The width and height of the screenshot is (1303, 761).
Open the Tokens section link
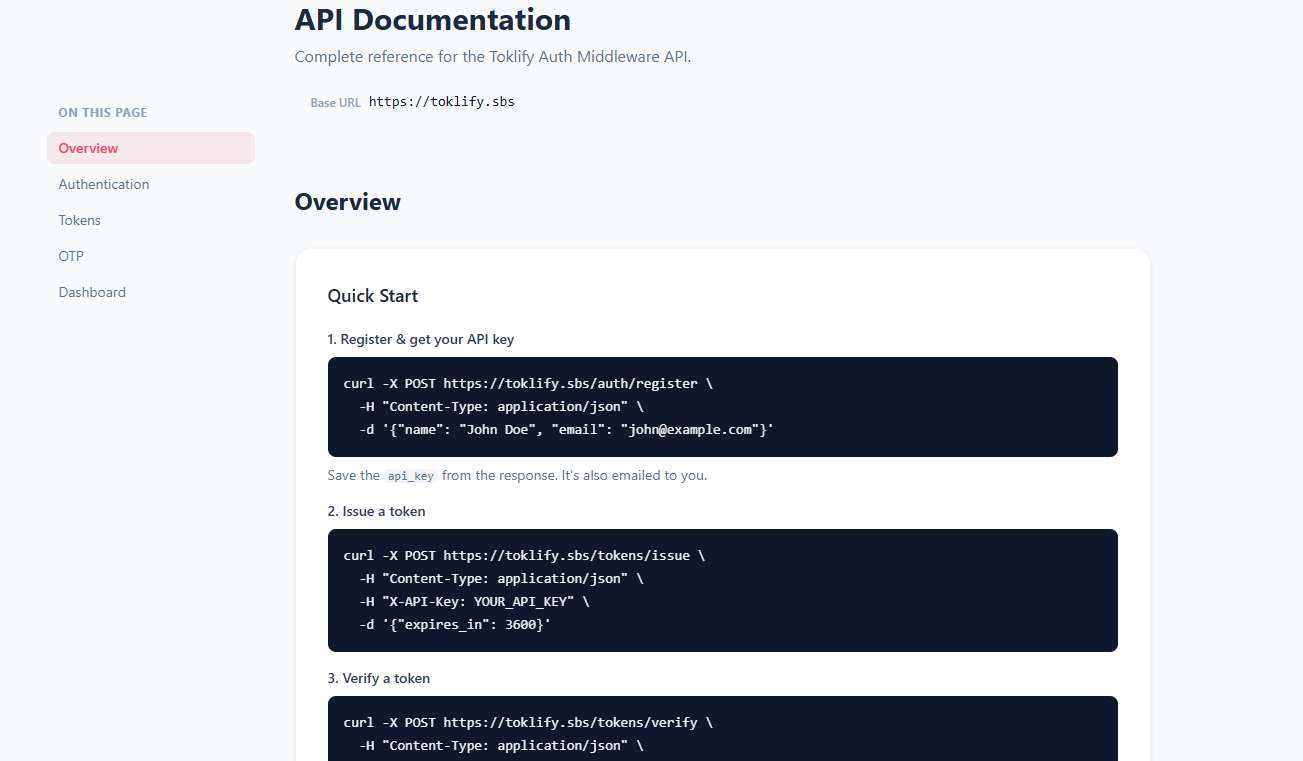point(80,220)
